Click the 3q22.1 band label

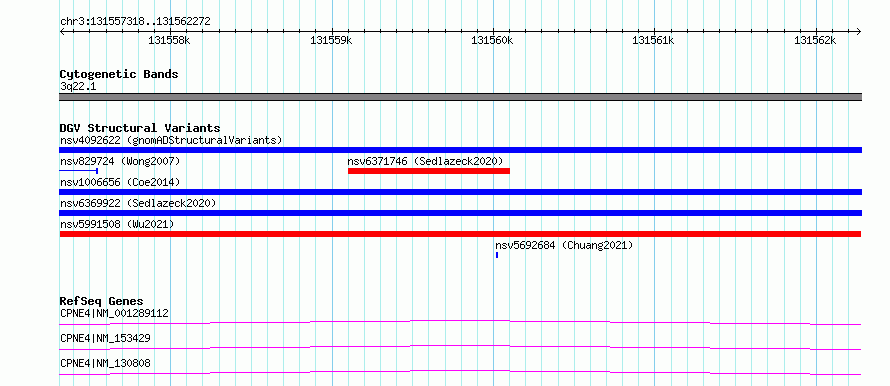pyautogui.click(x=77, y=87)
